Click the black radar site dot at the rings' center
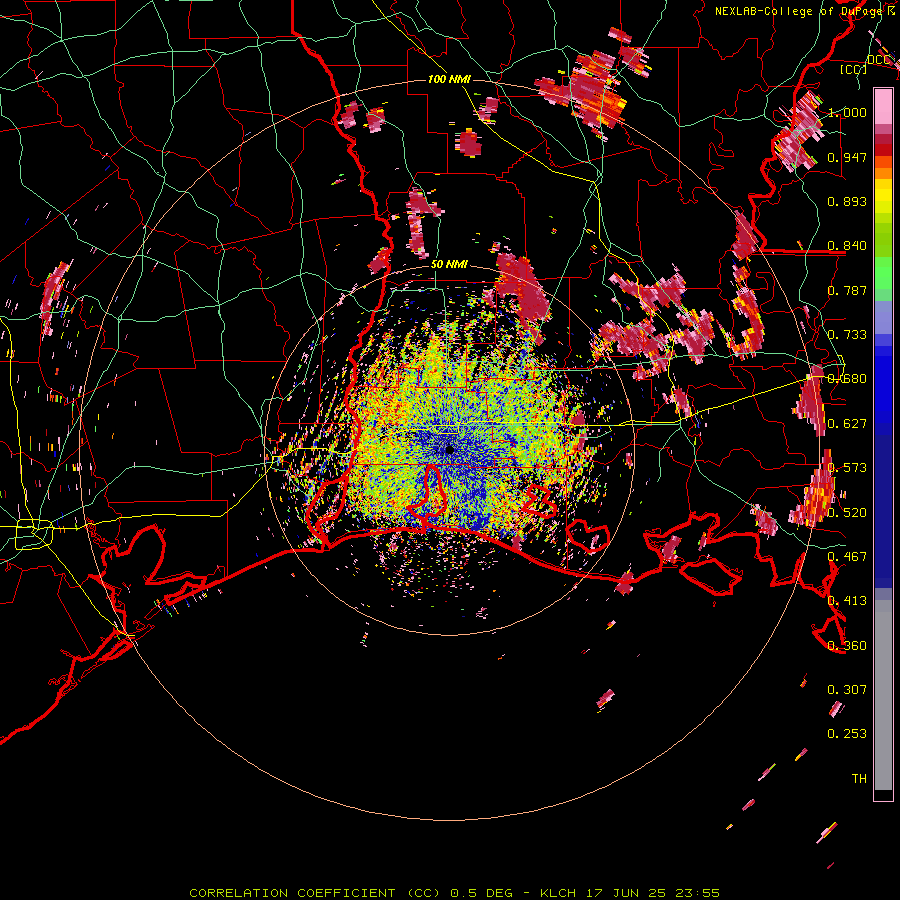 tap(449, 449)
